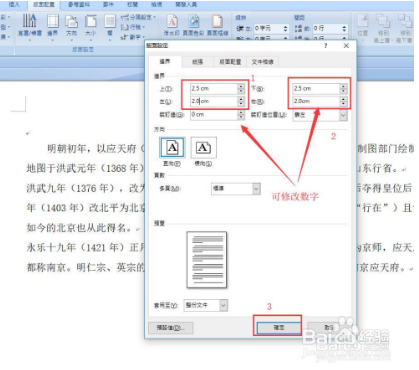Open 斷字 hyphenation menu in ribbon

(133, 37)
